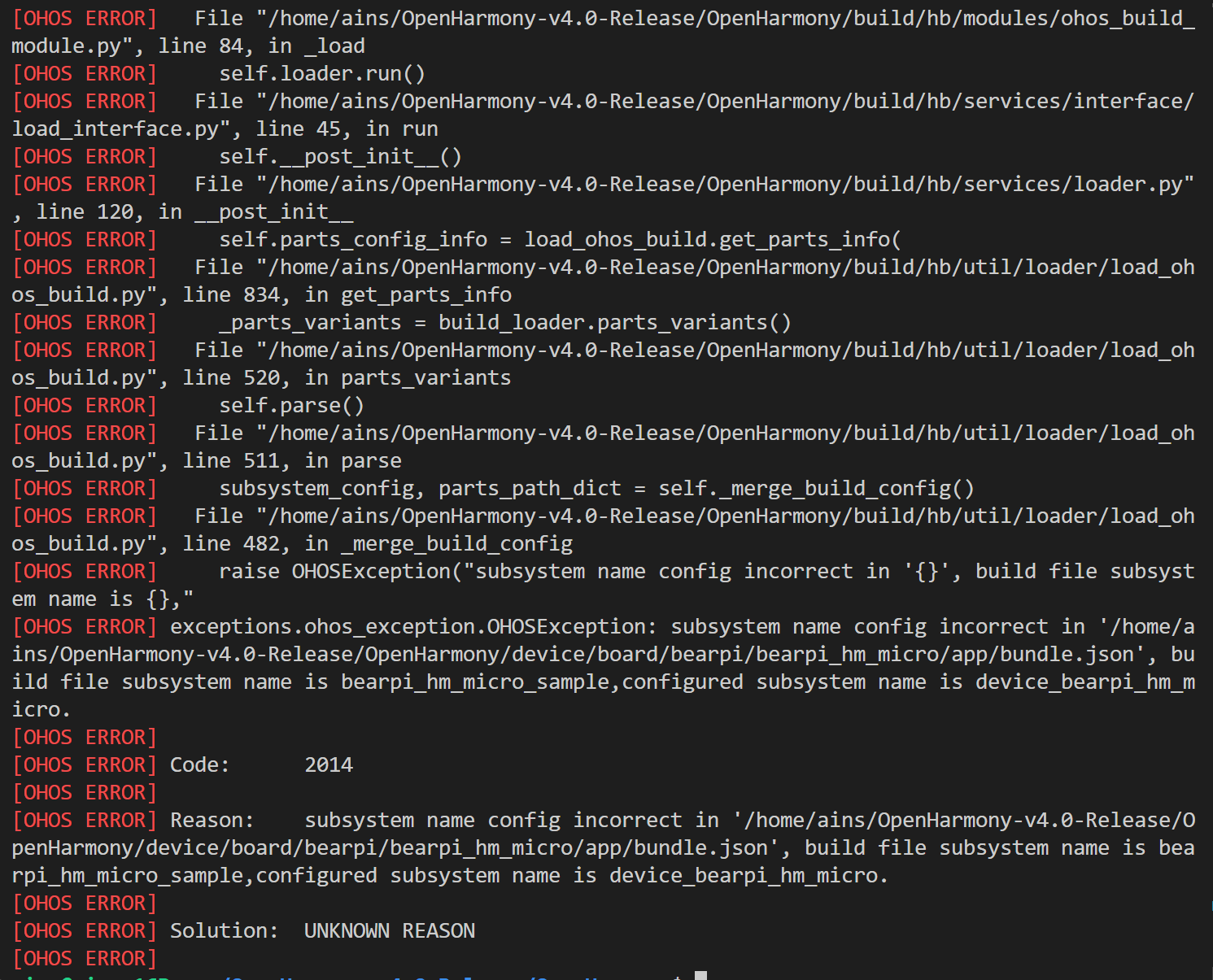Click "line 482, in _merge_build_config"
Viewport: 1213px width, 980px height.
(377, 544)
